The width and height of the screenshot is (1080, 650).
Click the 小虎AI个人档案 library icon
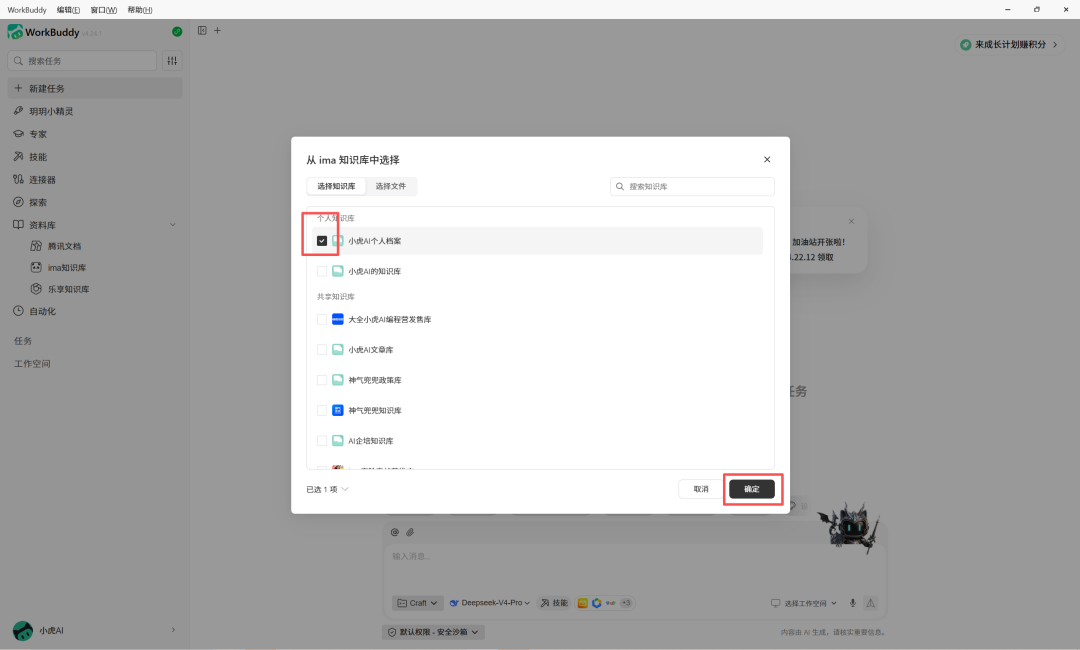(x=338, y=241)
